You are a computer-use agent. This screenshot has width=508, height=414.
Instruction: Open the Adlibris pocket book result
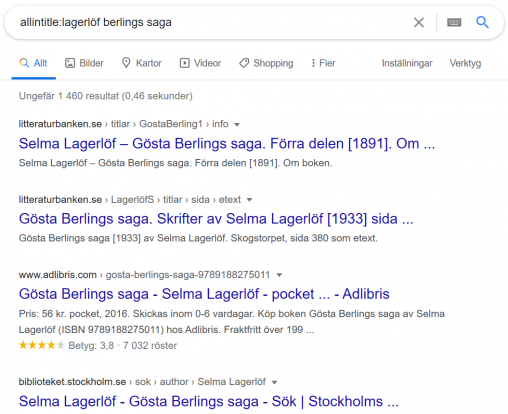(x=204, y=294)
